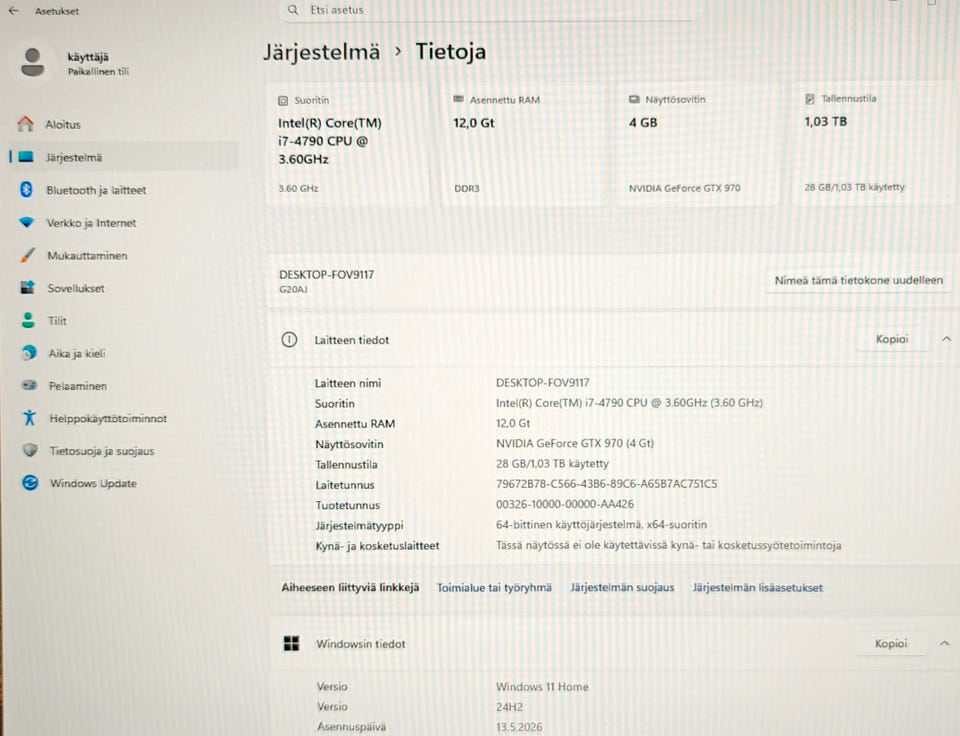The height and width of the screenshot is (736, 960).
Task: Open the käyttäjä profile avatar
Action: pos(32,62)
